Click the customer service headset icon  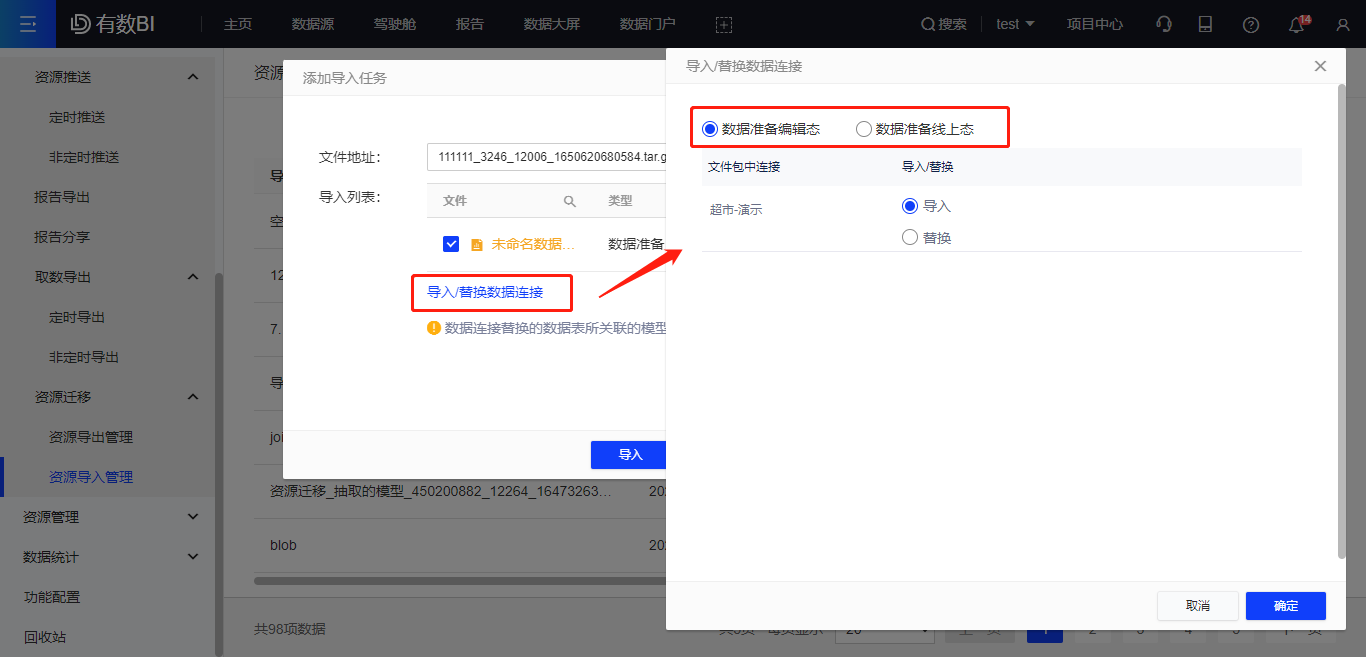coord(1163,24)
